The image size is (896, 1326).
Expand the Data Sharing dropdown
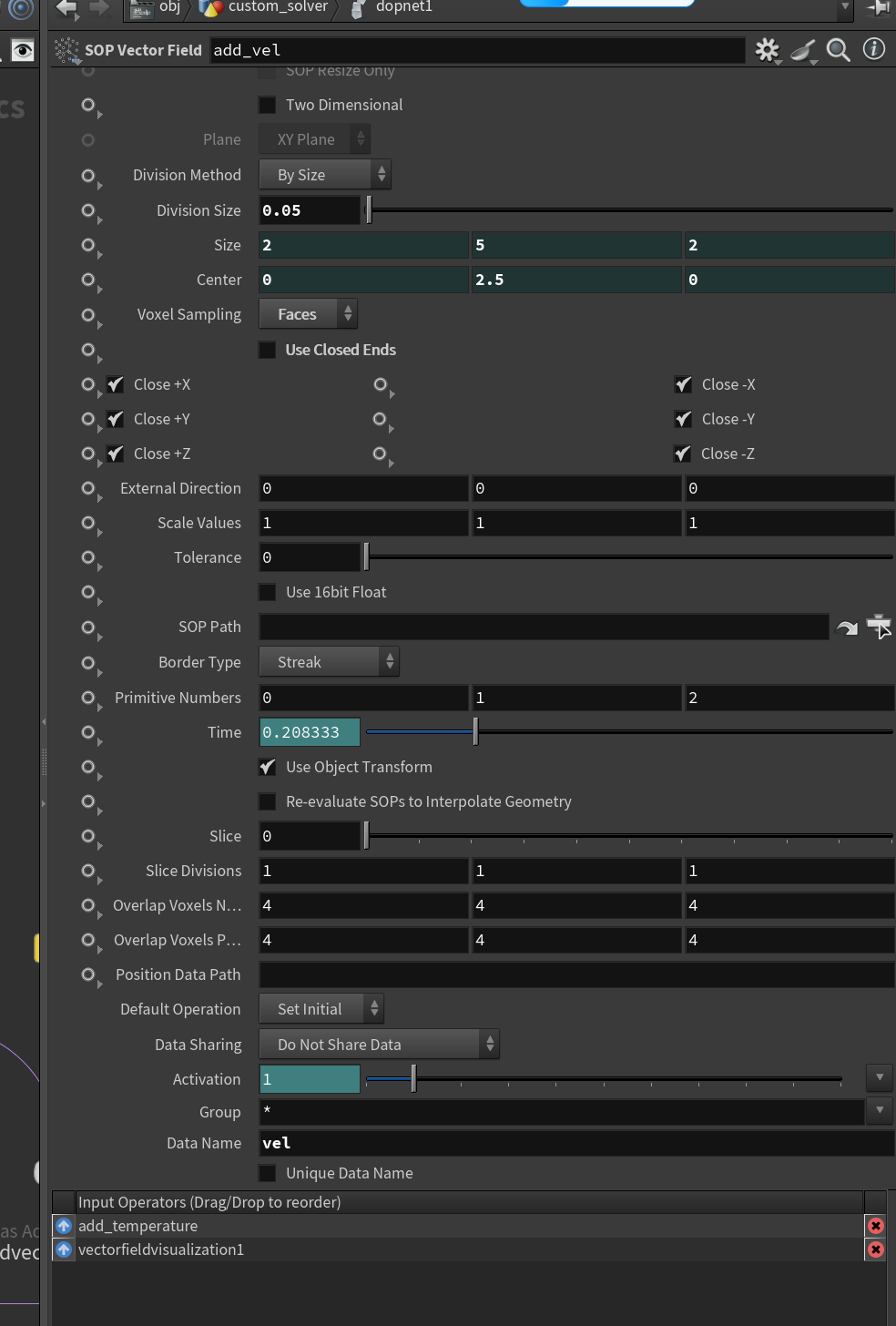pos(379,1045)
